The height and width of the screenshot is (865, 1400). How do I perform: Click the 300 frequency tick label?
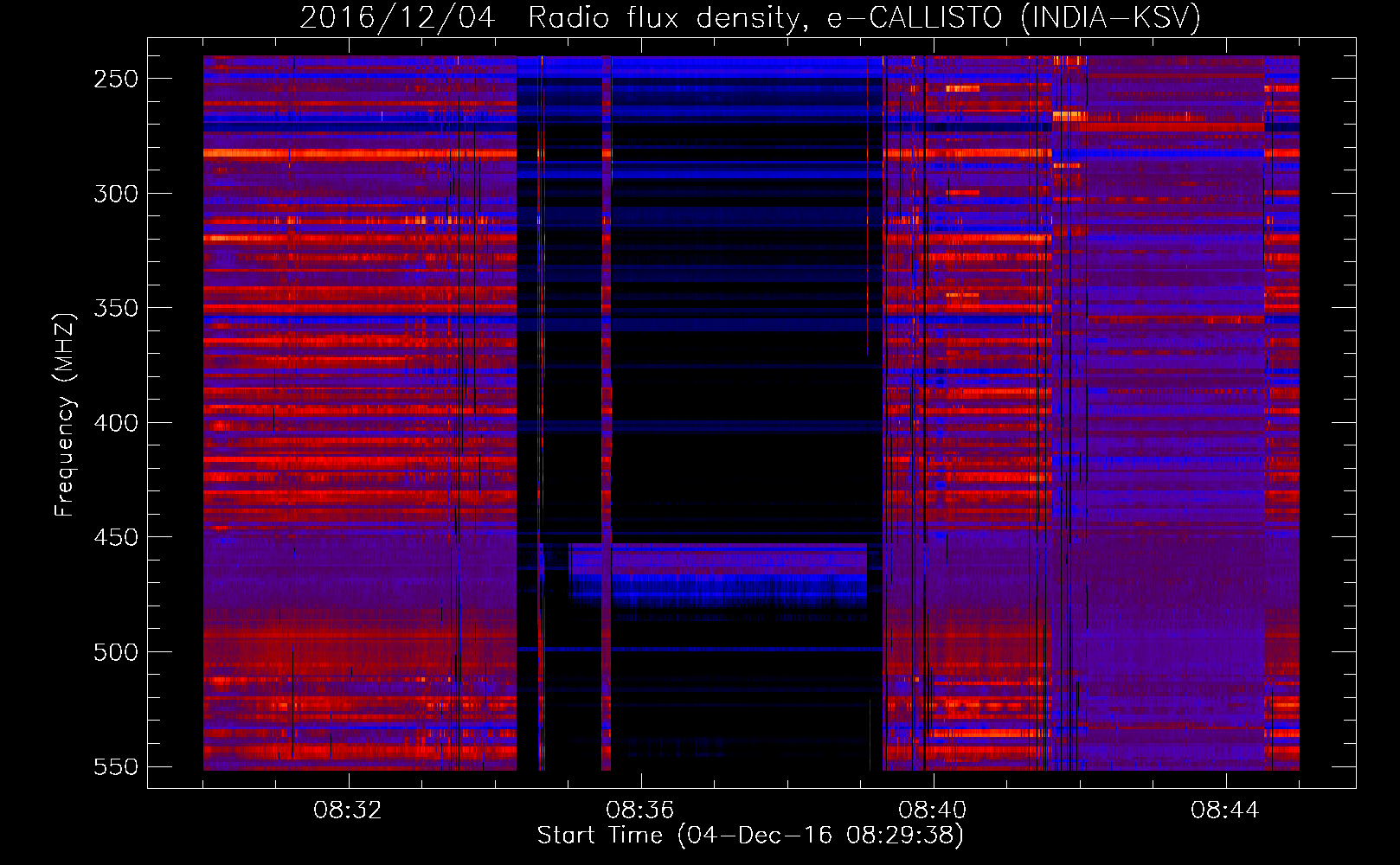[x=116, y=194]
